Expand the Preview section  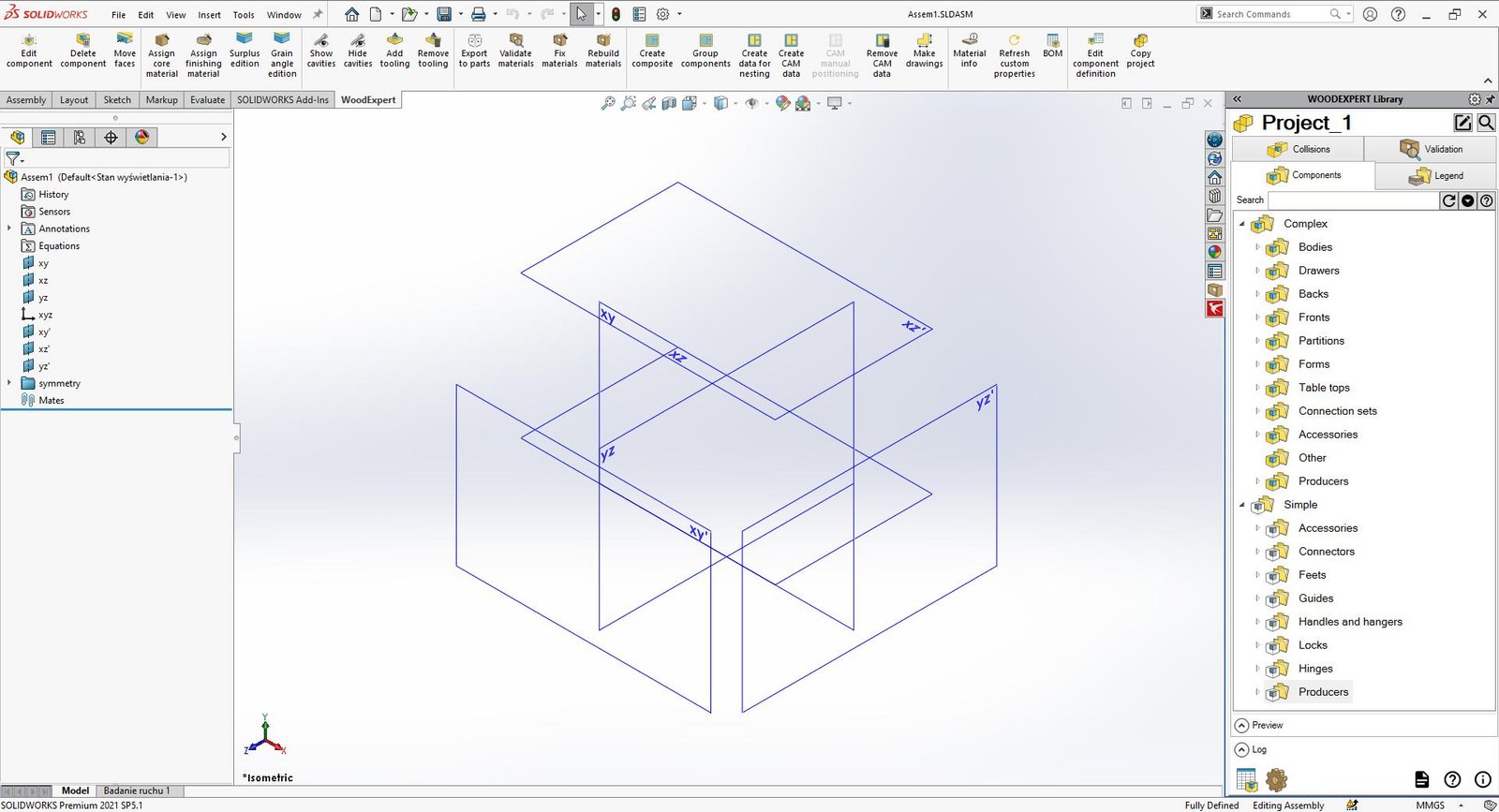click(1242, 725)
